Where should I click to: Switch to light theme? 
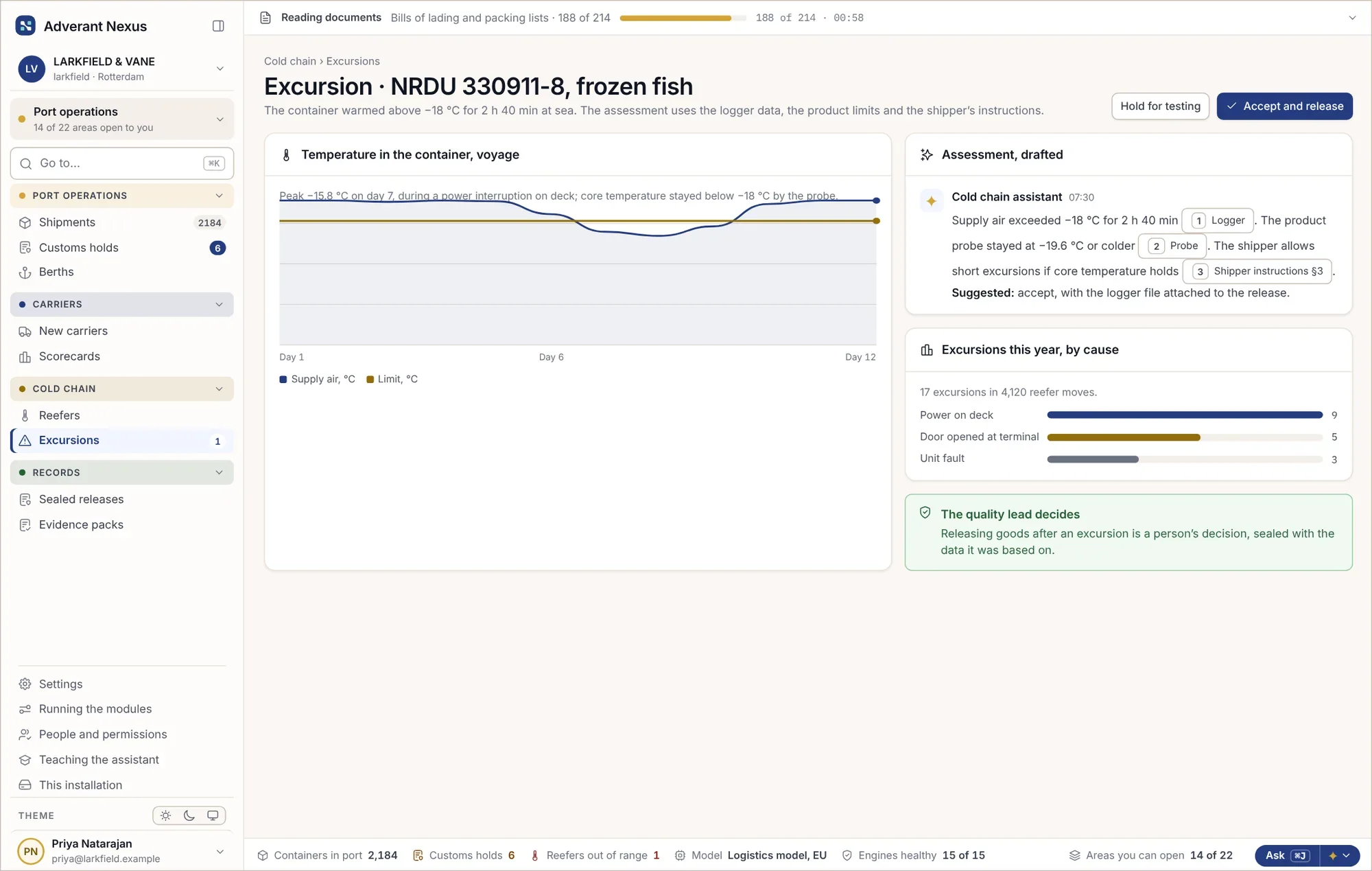point(166,815)
